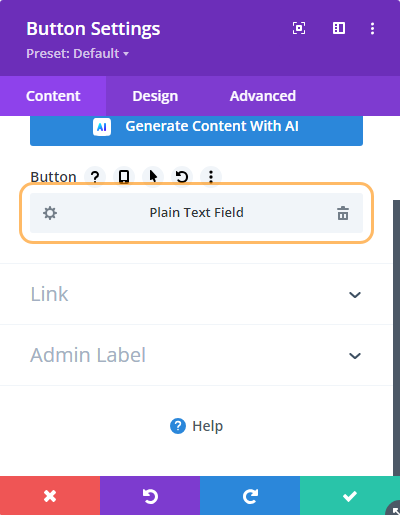Delete Plain Text Field with trash icon
This screenshot has height=515, width=400.
(343, 213)
